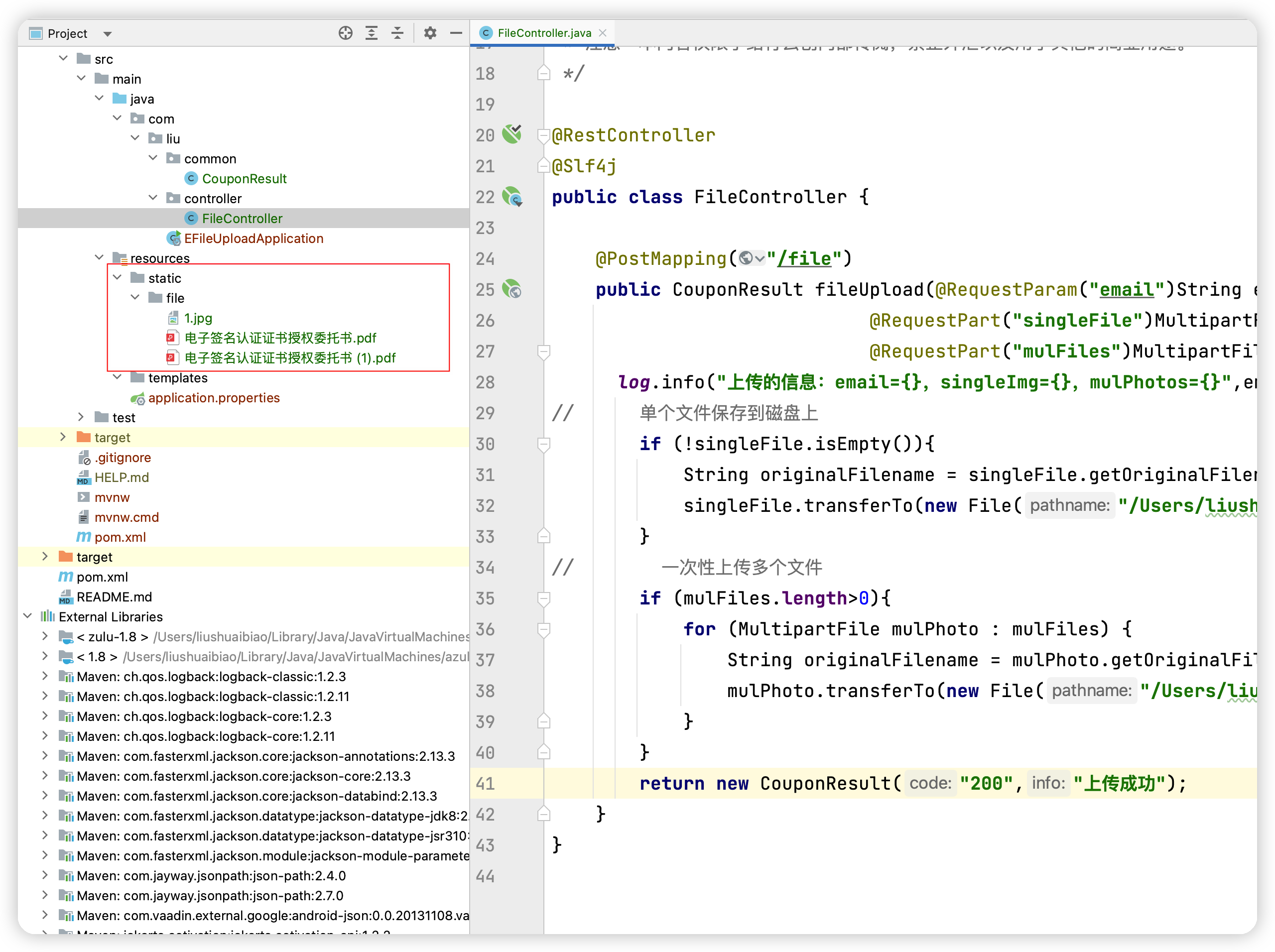Open the orange pom.xml module file
The width and height of the screenshot is (1275, 952).
click(x=120, y=537)
